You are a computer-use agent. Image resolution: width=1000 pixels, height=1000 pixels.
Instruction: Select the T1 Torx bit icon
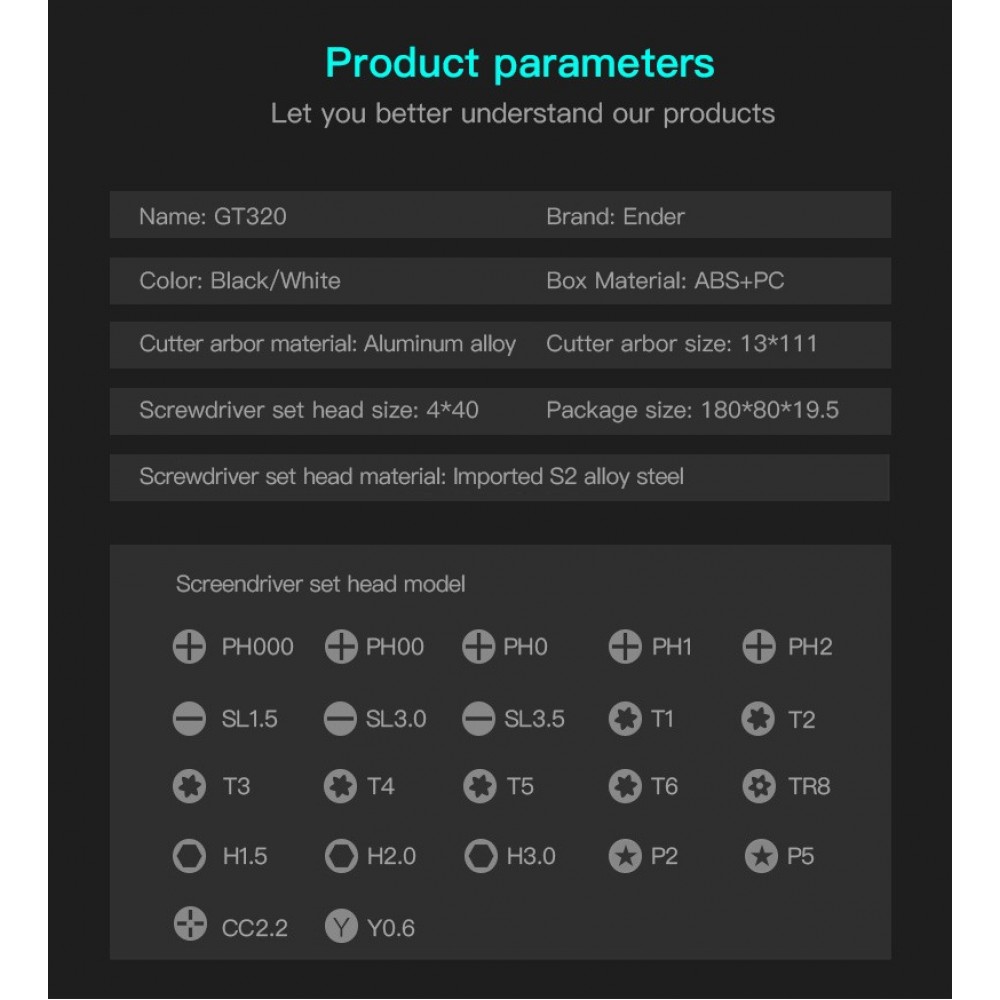coord(625,719)
